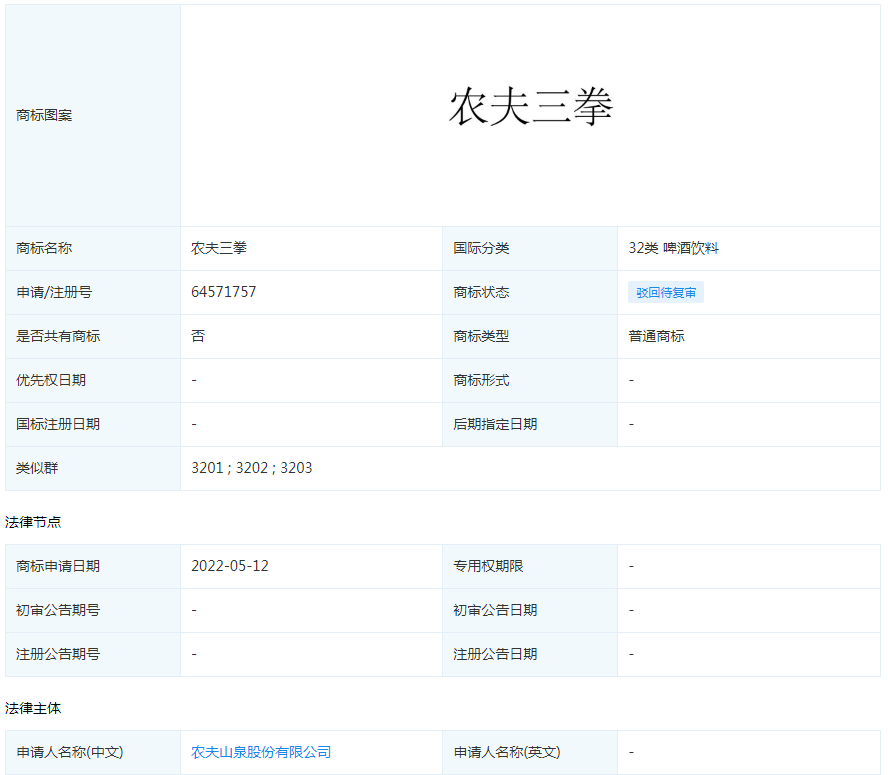888x775 pixels.
Task: Click the 法律主体 section heading
Action: point(33,708)
